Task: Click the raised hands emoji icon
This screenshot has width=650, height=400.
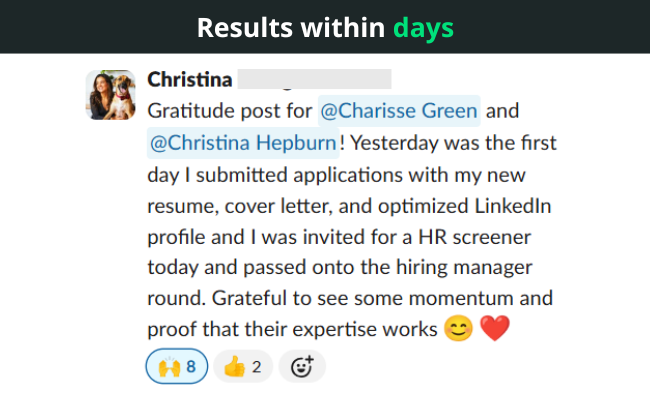Action: tap(169, 367)
